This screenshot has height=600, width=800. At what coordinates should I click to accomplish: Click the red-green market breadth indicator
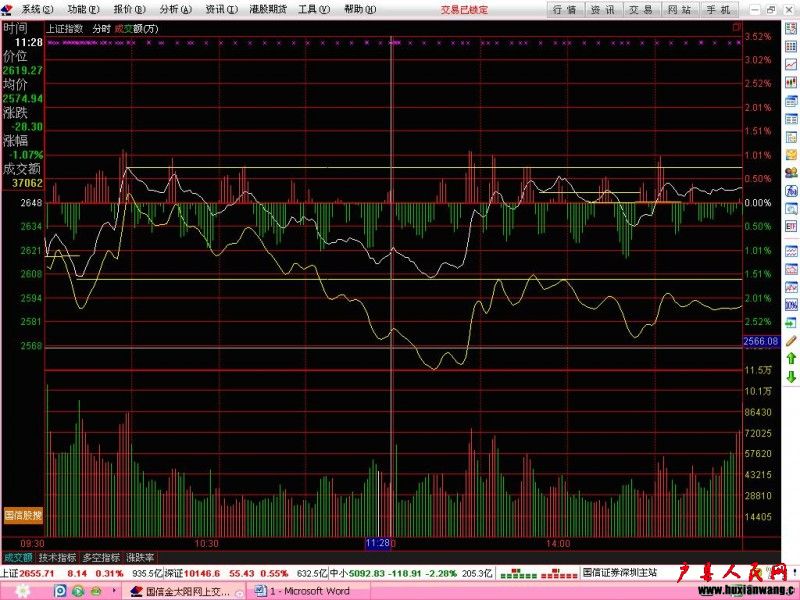(x=538, y=573)
